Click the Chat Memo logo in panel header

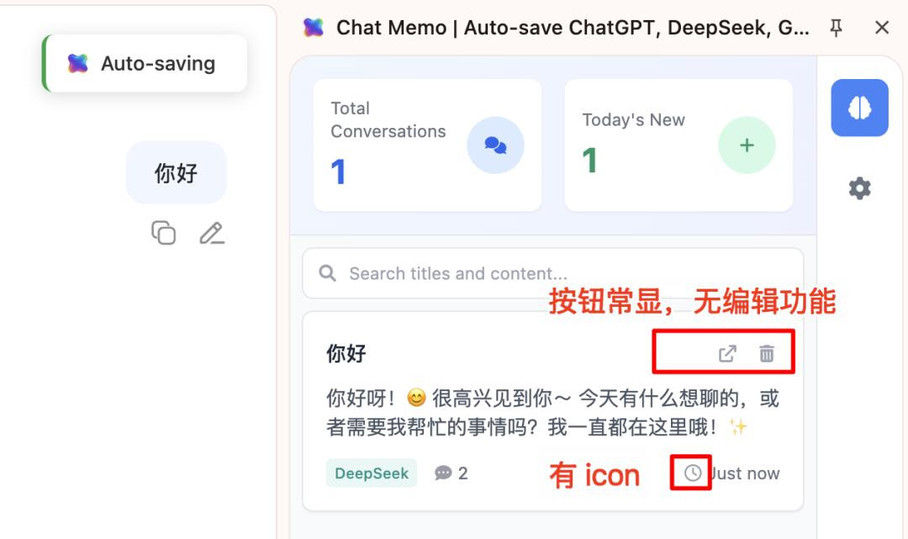tap(313, 27)
